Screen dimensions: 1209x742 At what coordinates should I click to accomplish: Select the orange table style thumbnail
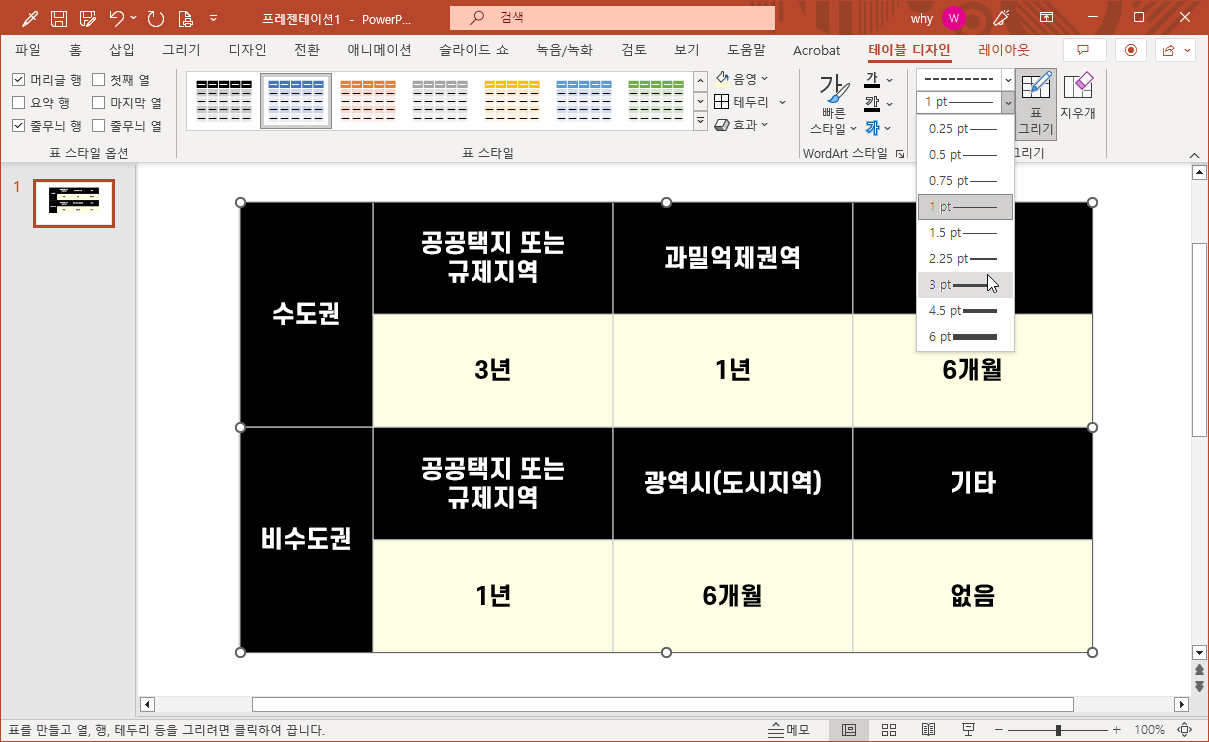pos(368,100)
